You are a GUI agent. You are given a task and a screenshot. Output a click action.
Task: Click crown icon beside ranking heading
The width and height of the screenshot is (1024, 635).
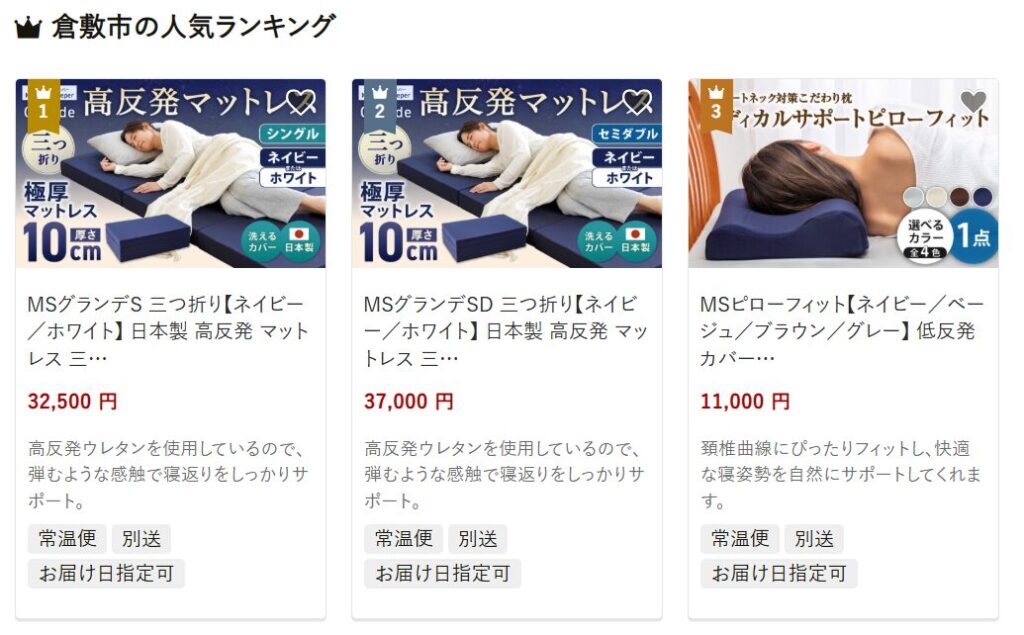[x=28, y=28]
